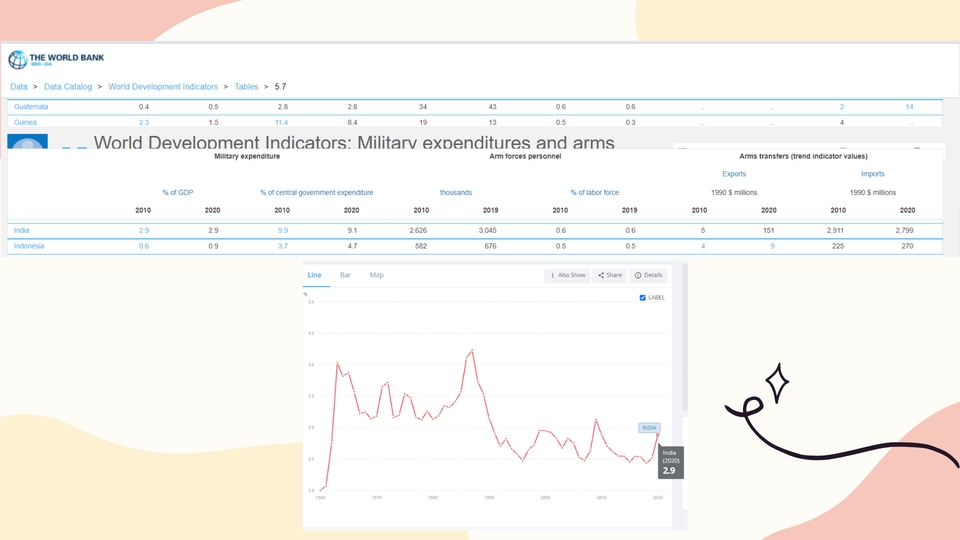Click Indonesia's armed forces value 582
This screenshot has width=960, height=540.
coord(421,246)
